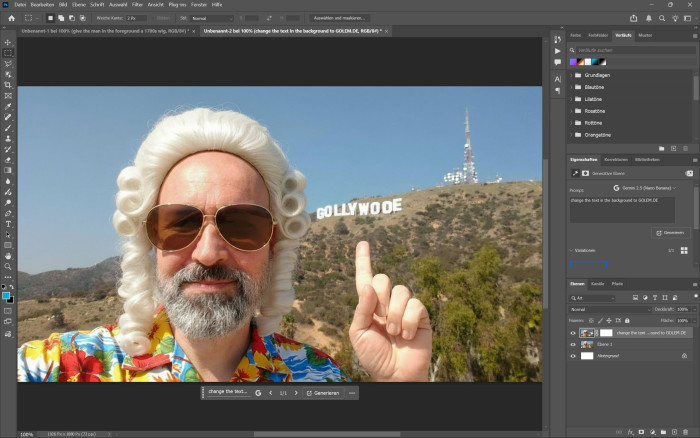Image resolution: width=700 pixels, height=438 pixels.
Task: Click the Home icon in options bar
Action: pyautogui.click(x=10, y=18)
